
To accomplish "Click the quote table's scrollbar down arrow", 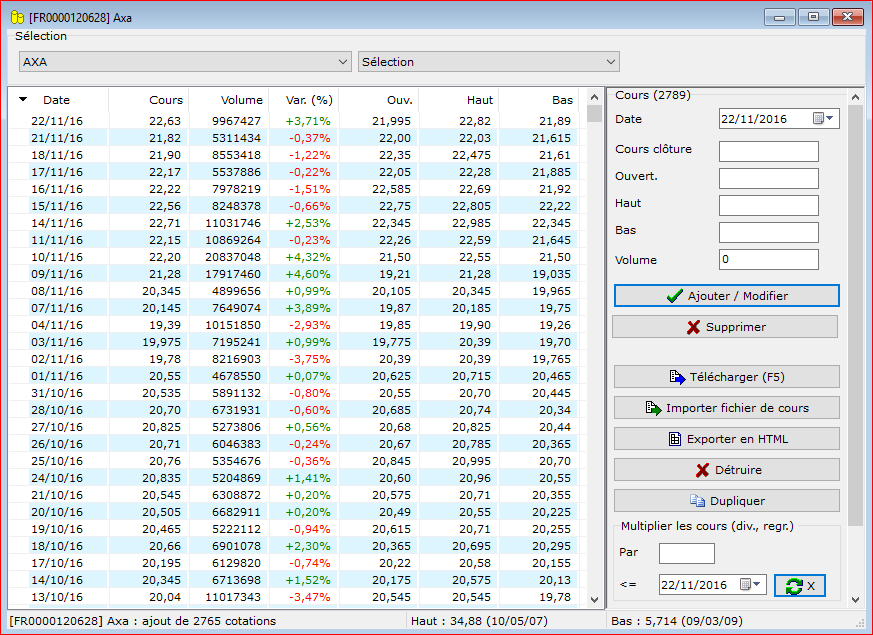I will click(x=594, y=599).
